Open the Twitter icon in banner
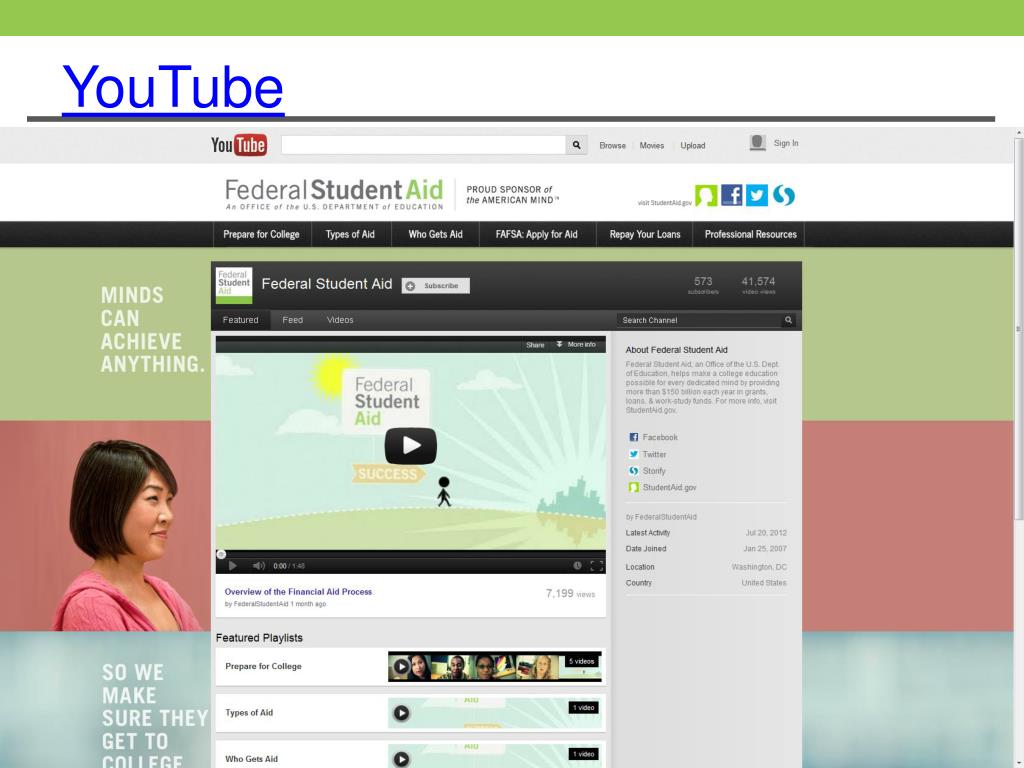 (x=757, y=195)
